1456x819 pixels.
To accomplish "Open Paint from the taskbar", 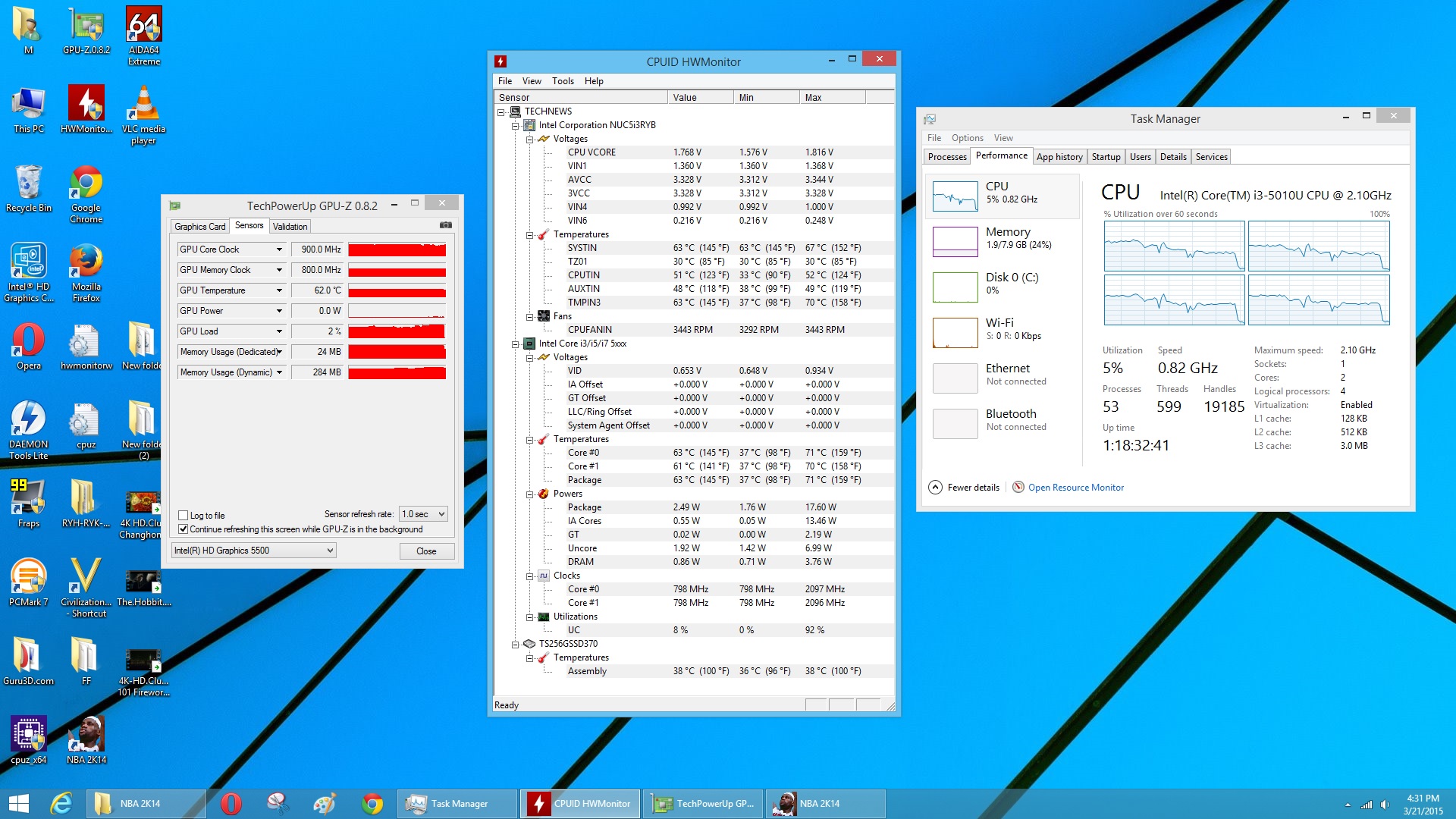I will coord(325,804).
